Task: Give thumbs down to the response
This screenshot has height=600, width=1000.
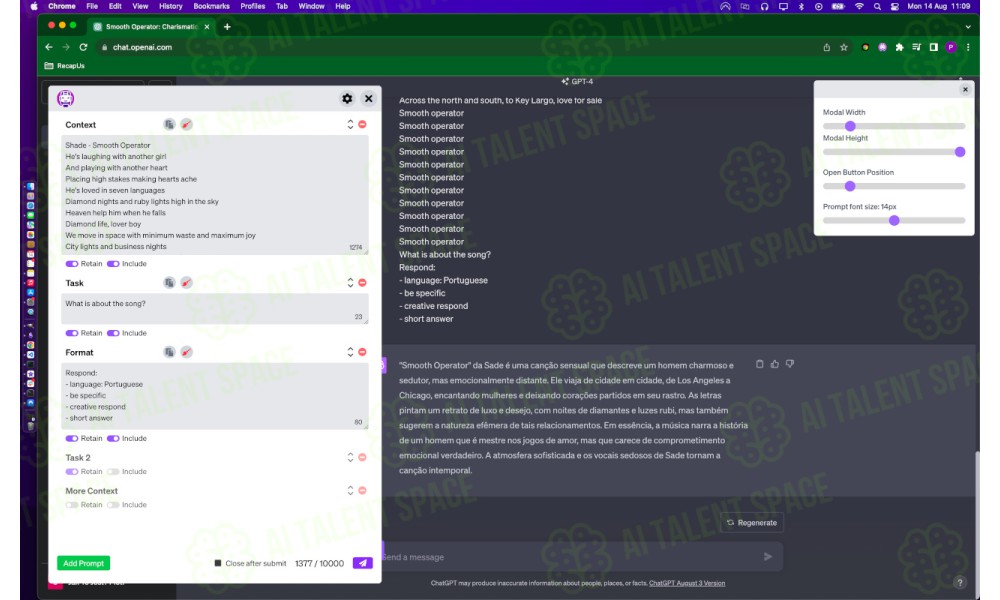Action: tap(790, 364)
